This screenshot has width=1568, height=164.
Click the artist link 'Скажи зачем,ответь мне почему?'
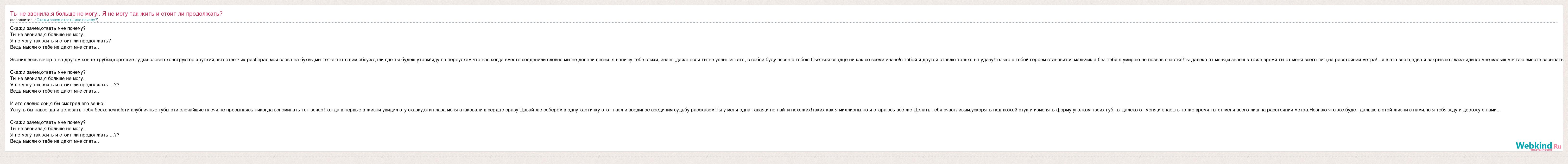[67, 20]
